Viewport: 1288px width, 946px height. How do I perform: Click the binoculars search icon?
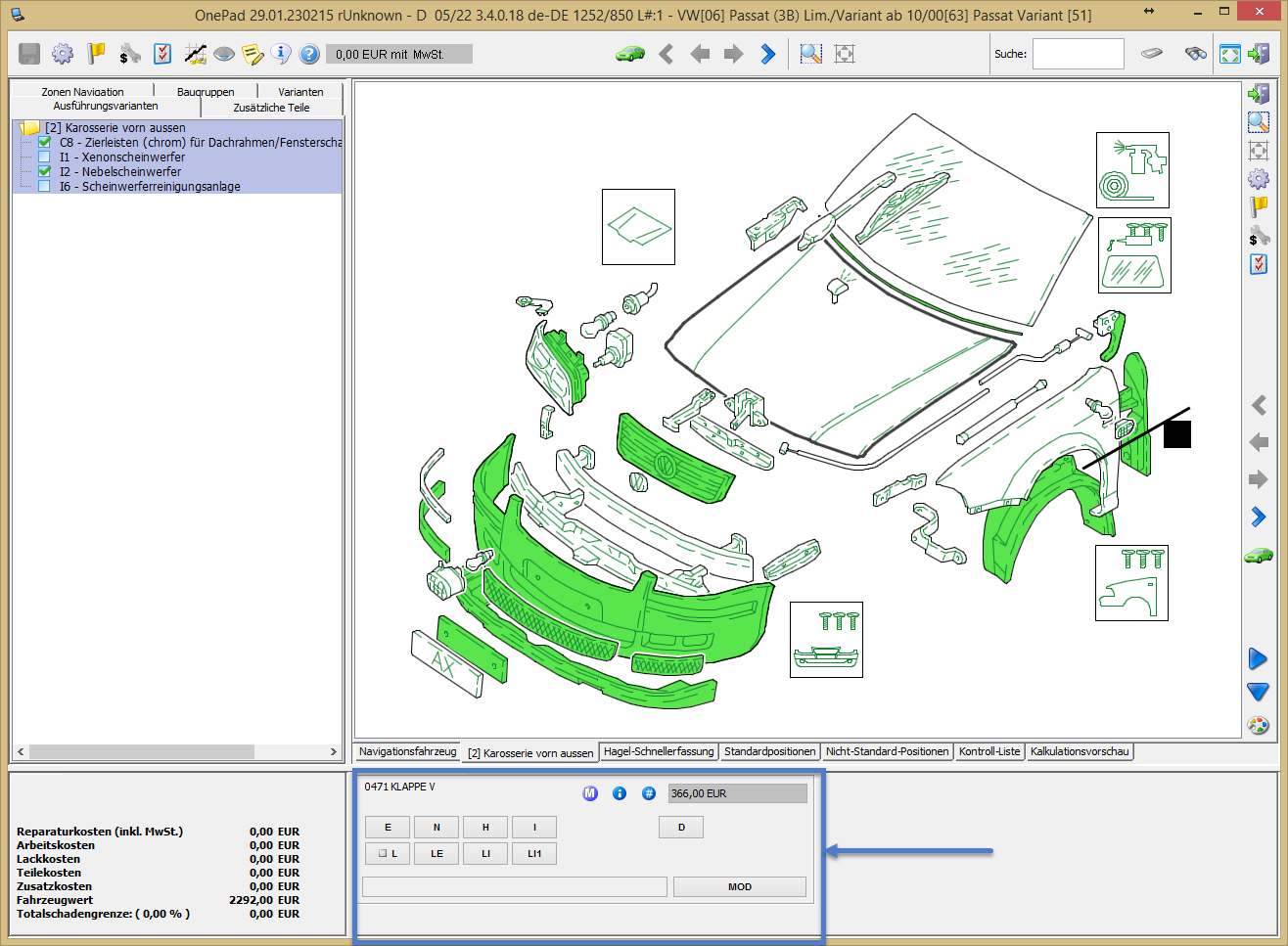[x=1196, y=54]
